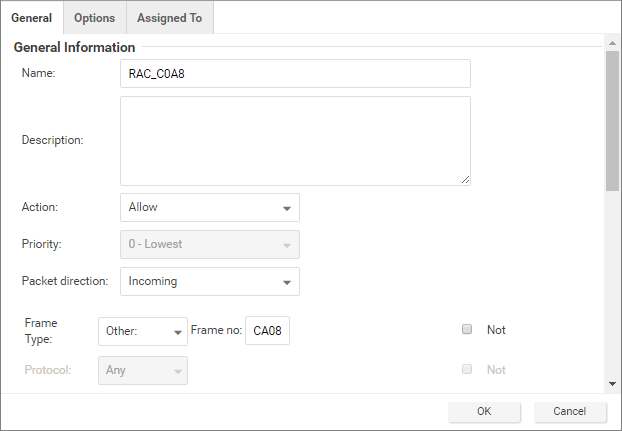The width and height of the screenshot is (622, 431).
Task: Open the Protocol dropdown set to Any
Action: pyautogui.click(x=143, y=371)
